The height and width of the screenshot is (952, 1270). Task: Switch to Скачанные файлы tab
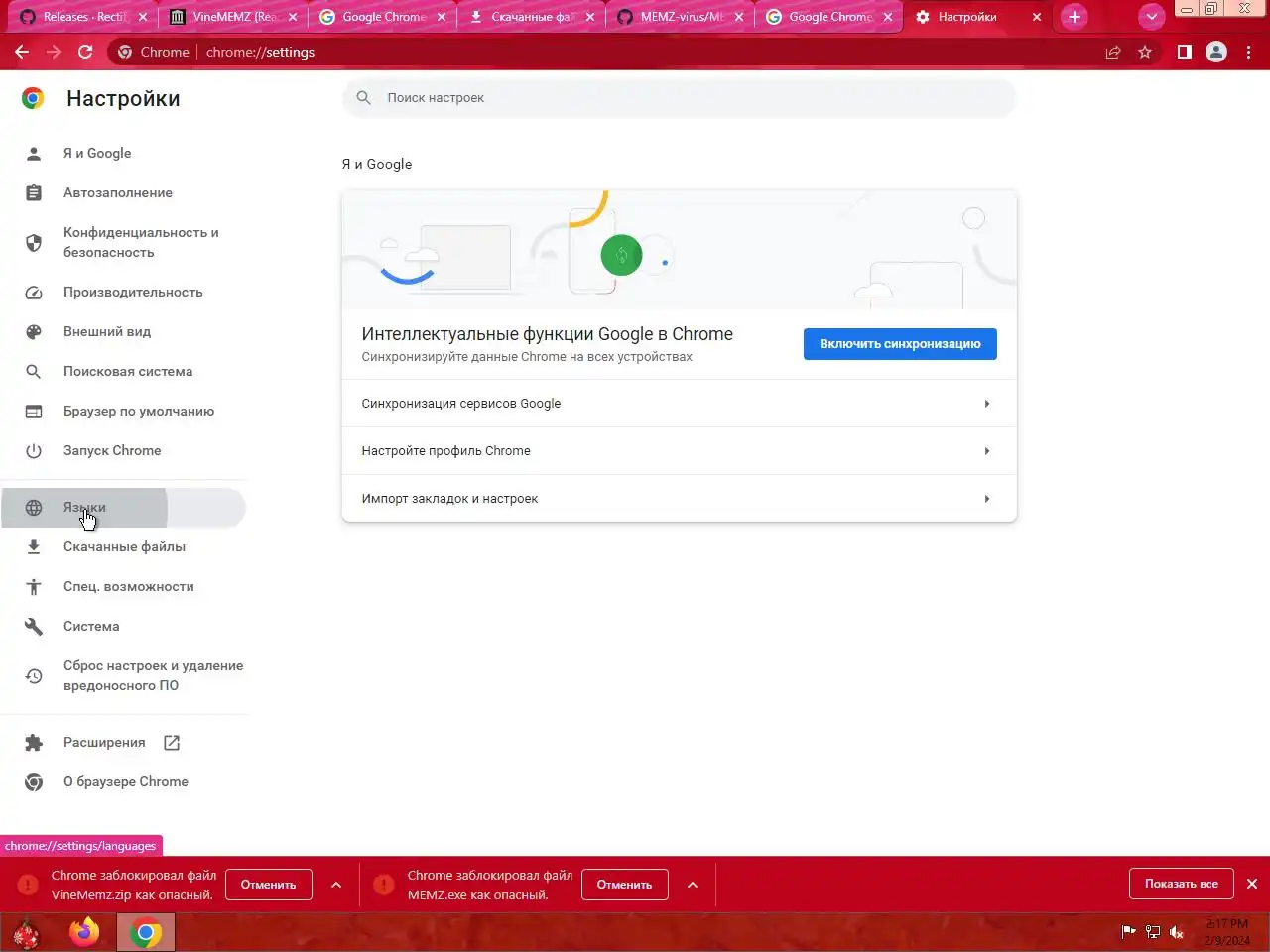click(530, 17)
